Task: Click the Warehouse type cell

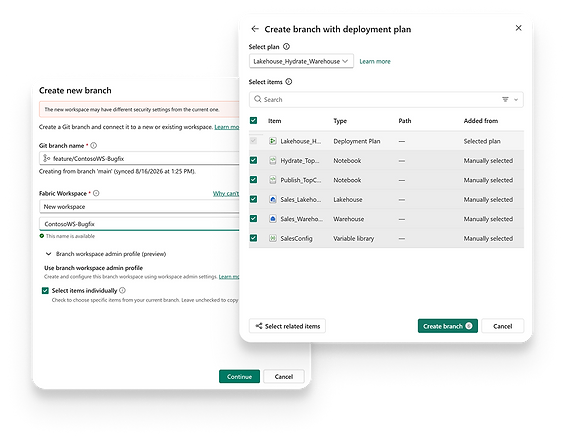Action: tap(348, 219)
